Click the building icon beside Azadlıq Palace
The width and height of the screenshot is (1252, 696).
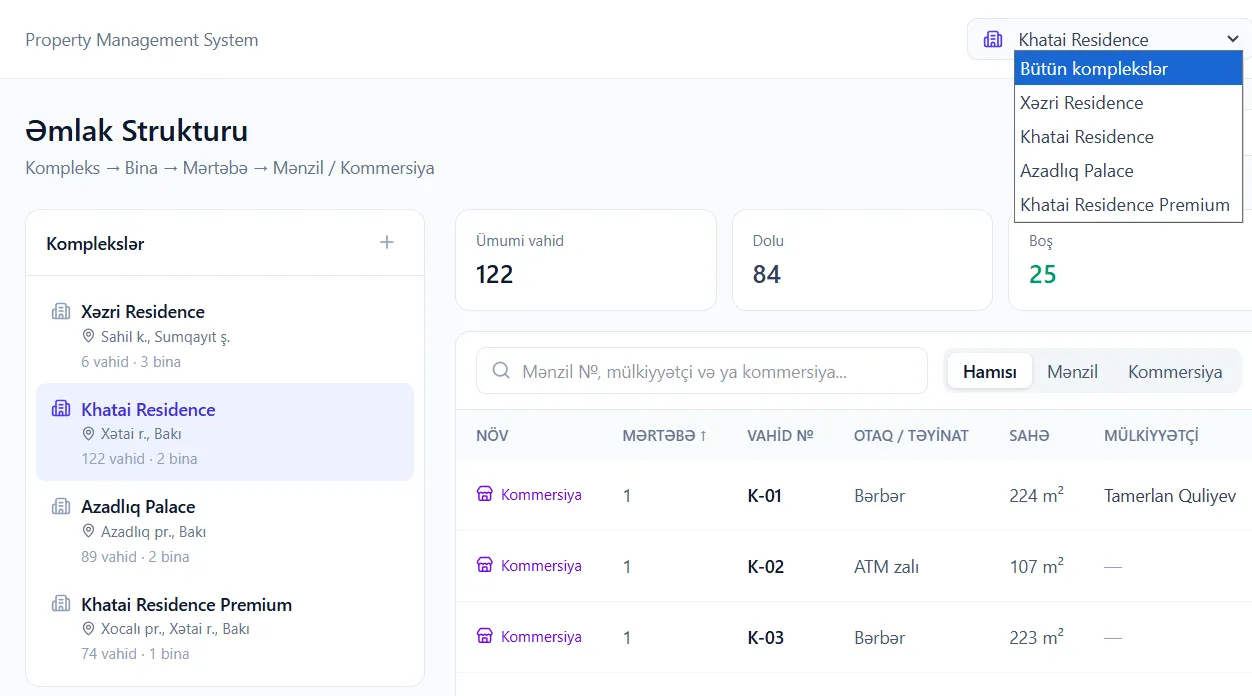61,506
